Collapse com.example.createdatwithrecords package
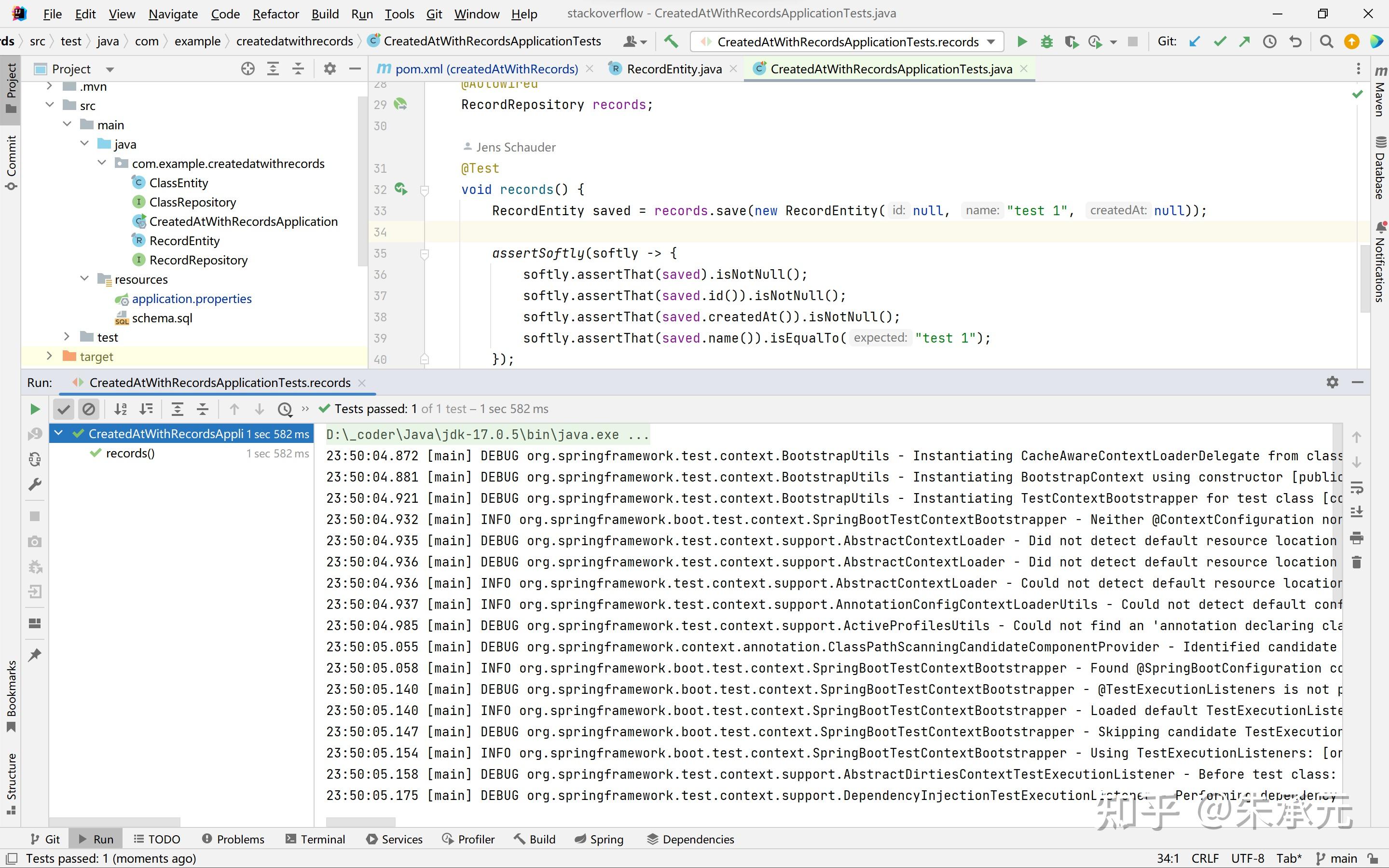Screen dimensions: 1389x868 (102, 163)
